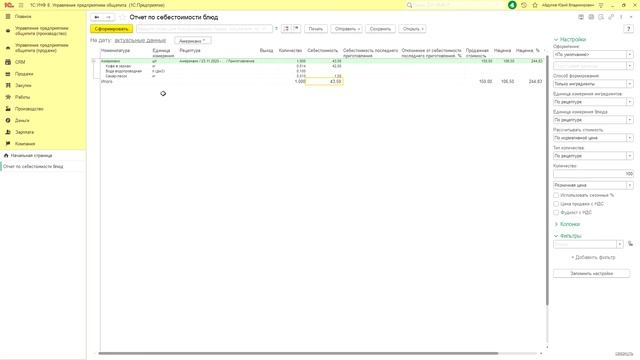The width and height of the screenshot is (640, 360).
Task: Click the report settings variant input field
Action: pyautogui.click(x=204, y=29)
